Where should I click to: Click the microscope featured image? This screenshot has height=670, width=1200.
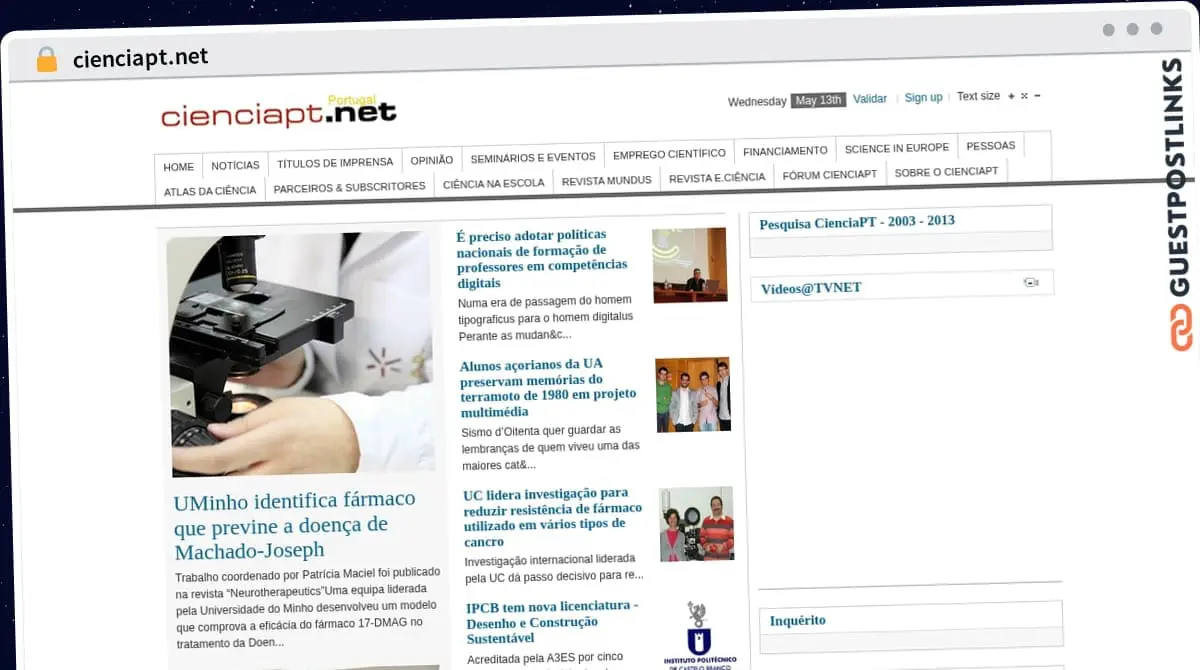[301, 353]
